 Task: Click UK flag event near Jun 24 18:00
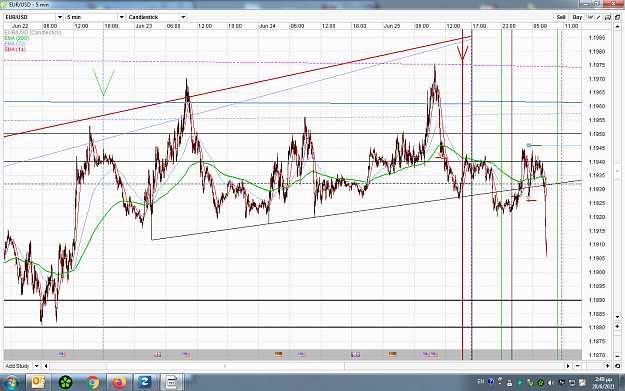tap(355, 354)
